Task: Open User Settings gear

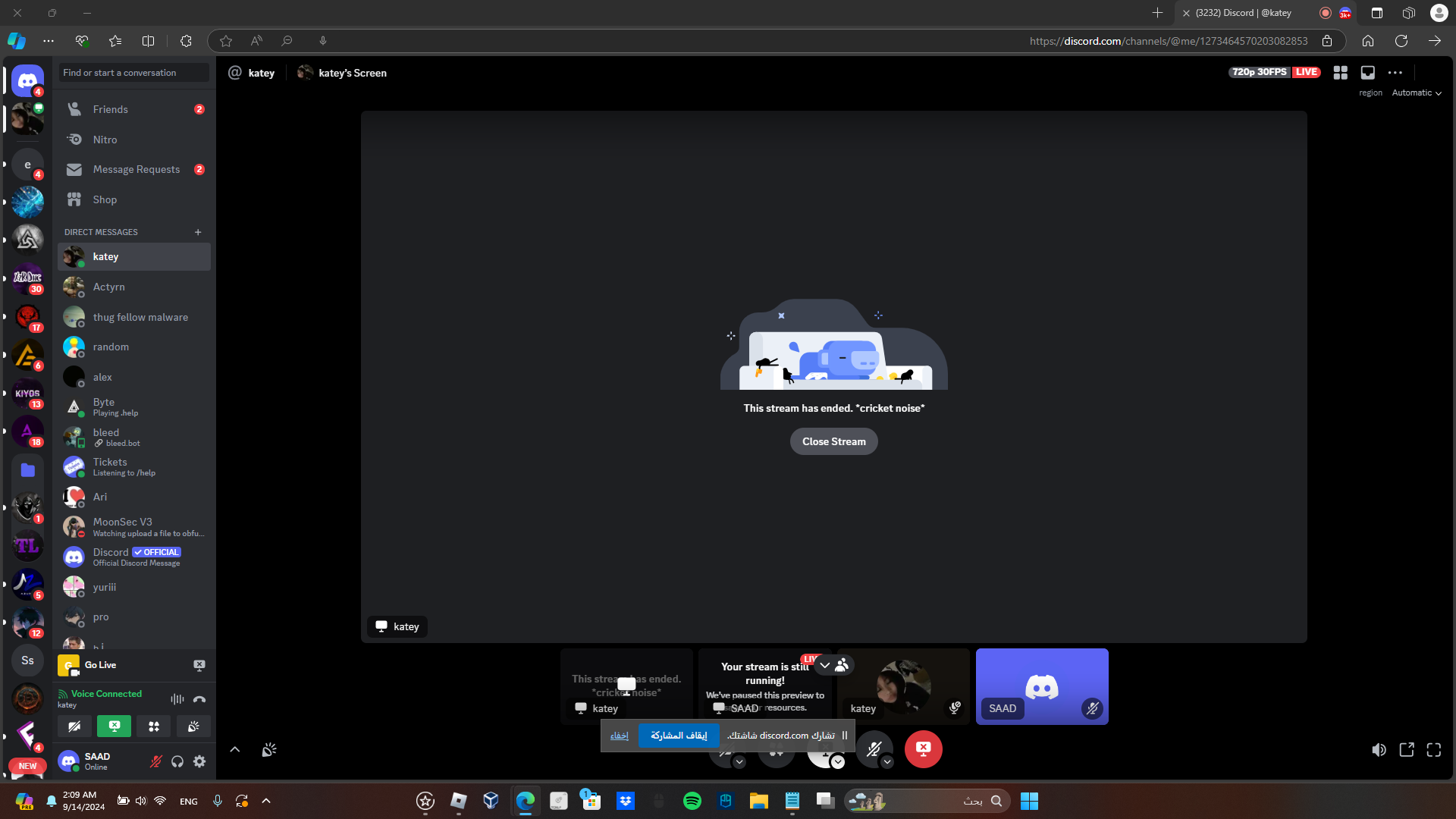Action: point(199,761)
